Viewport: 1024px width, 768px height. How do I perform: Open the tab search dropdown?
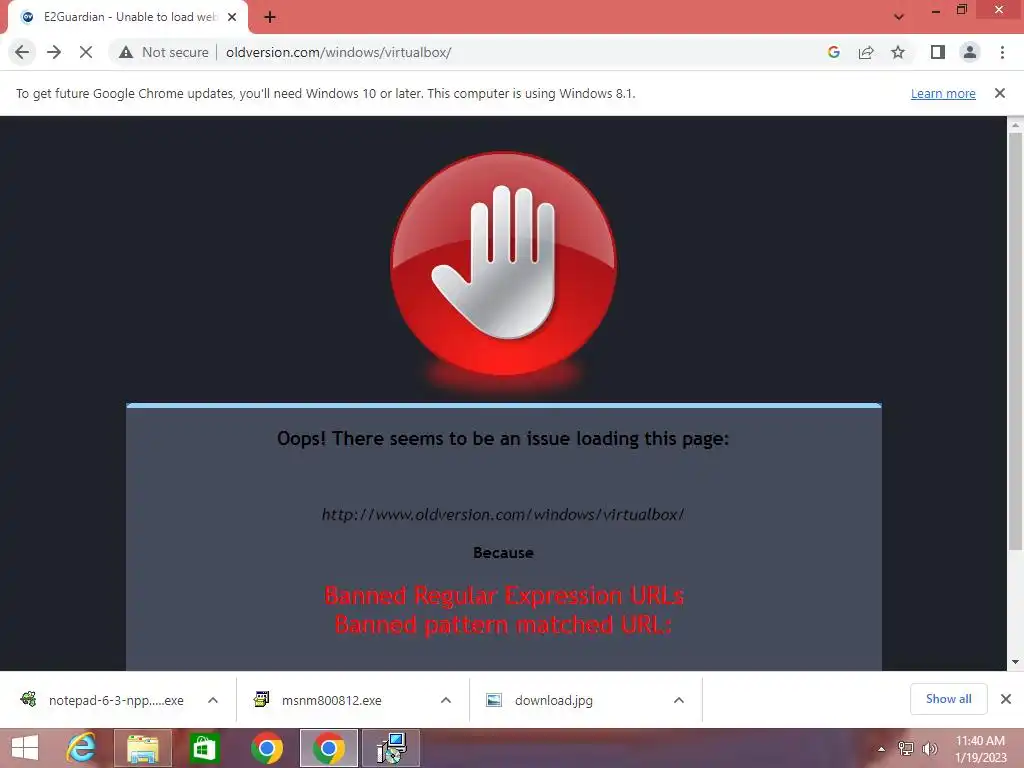coord(899,17)
